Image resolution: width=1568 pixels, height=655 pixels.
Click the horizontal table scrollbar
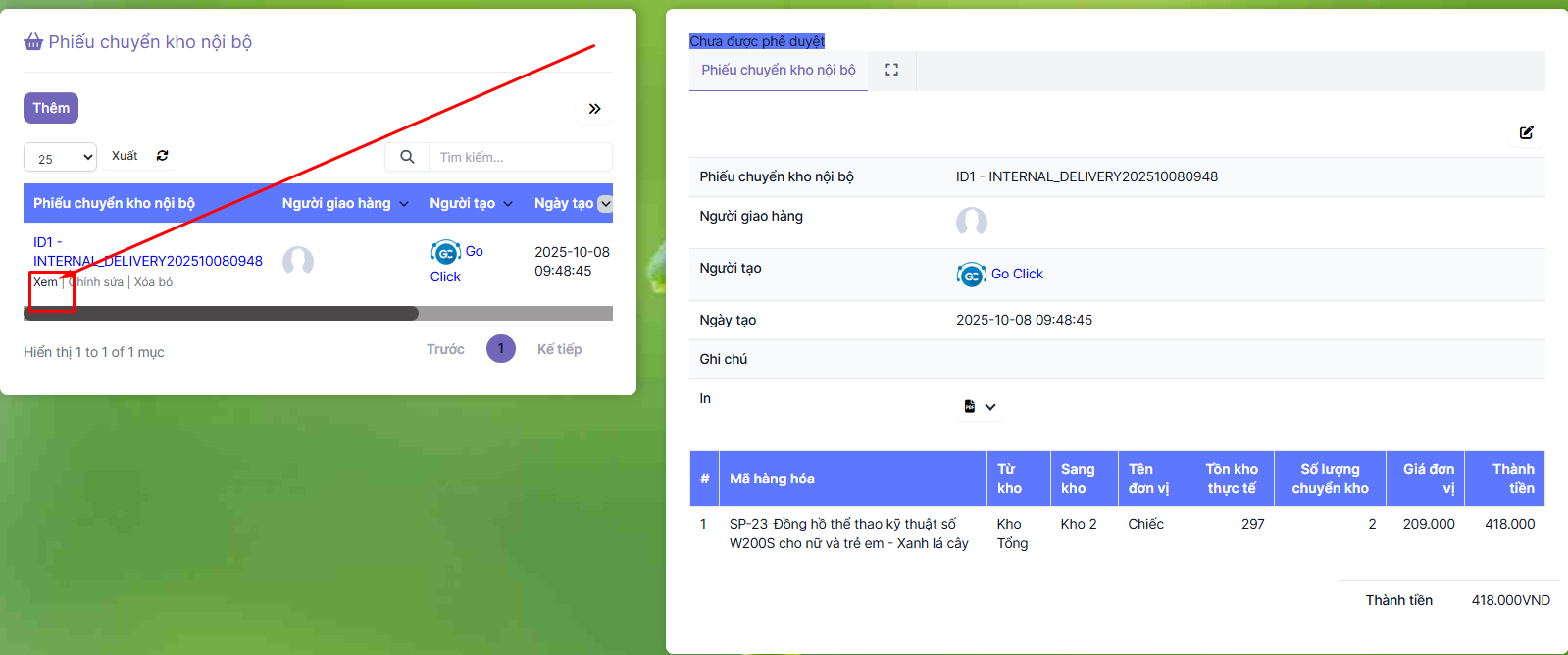coord(222,314)
